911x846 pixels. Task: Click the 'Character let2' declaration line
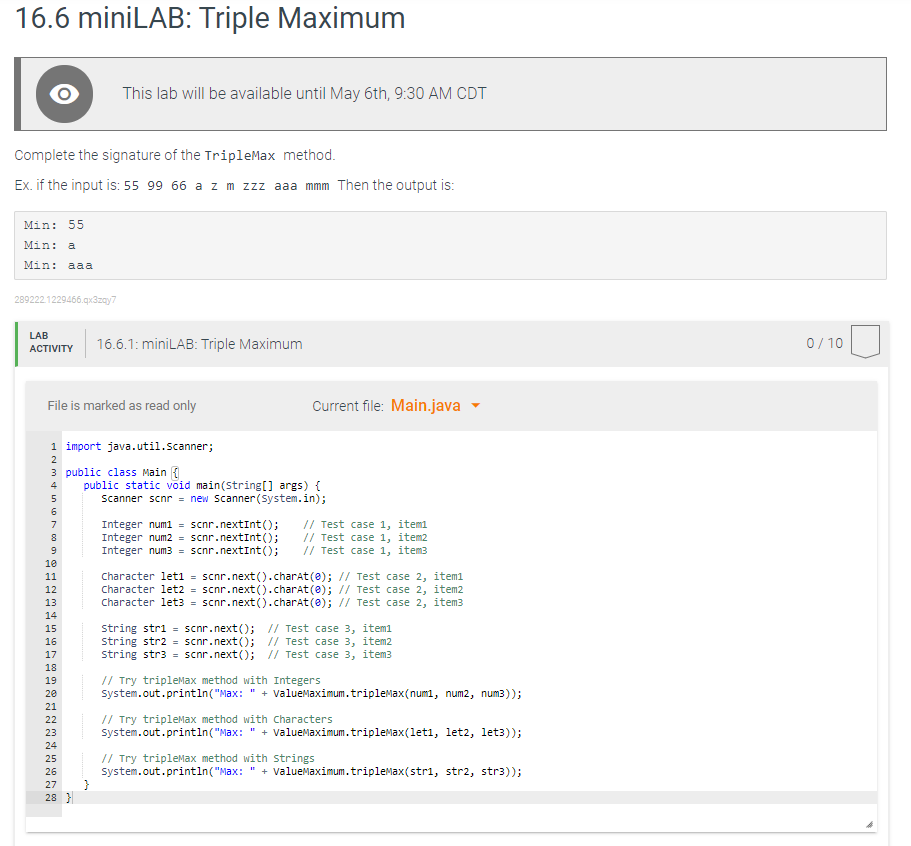click(x=282, y=589)
